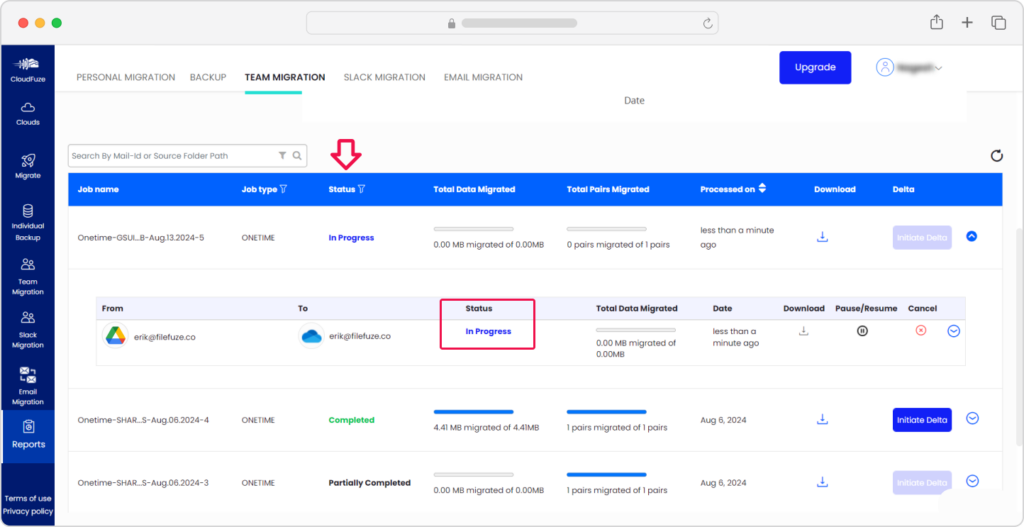The height and width of the screenshot is (527, 1024).
Task: Click the browser address bar
Action: tap(513, 23)
